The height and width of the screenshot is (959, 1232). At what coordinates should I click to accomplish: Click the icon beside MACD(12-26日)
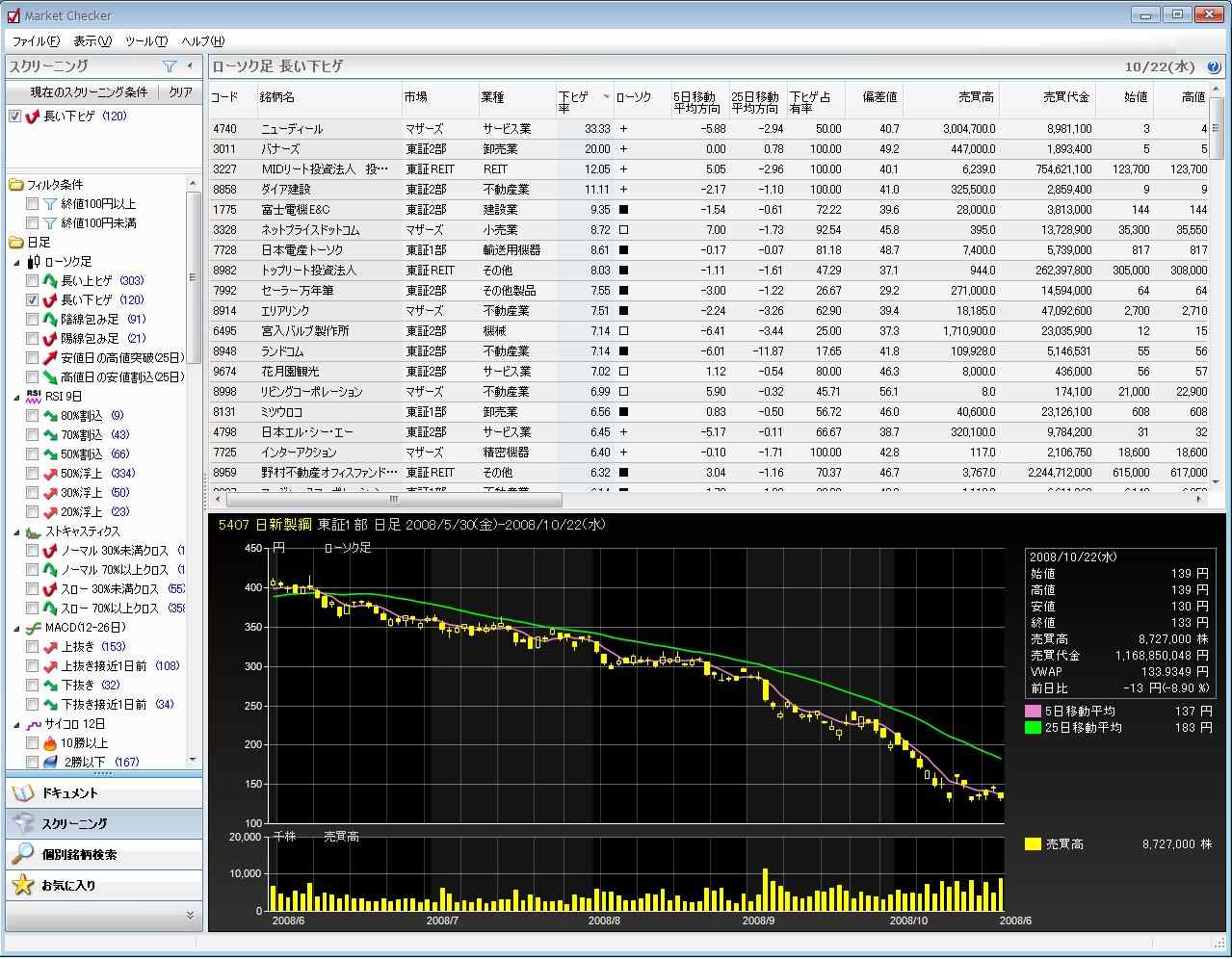tap(34, 628)
